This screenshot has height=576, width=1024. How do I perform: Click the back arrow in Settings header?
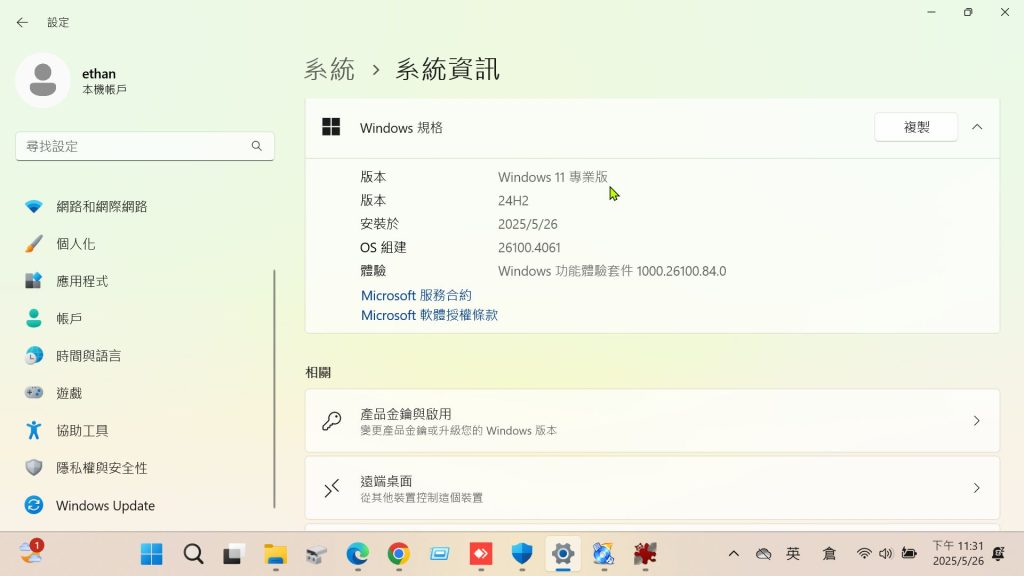coord(22,22)
